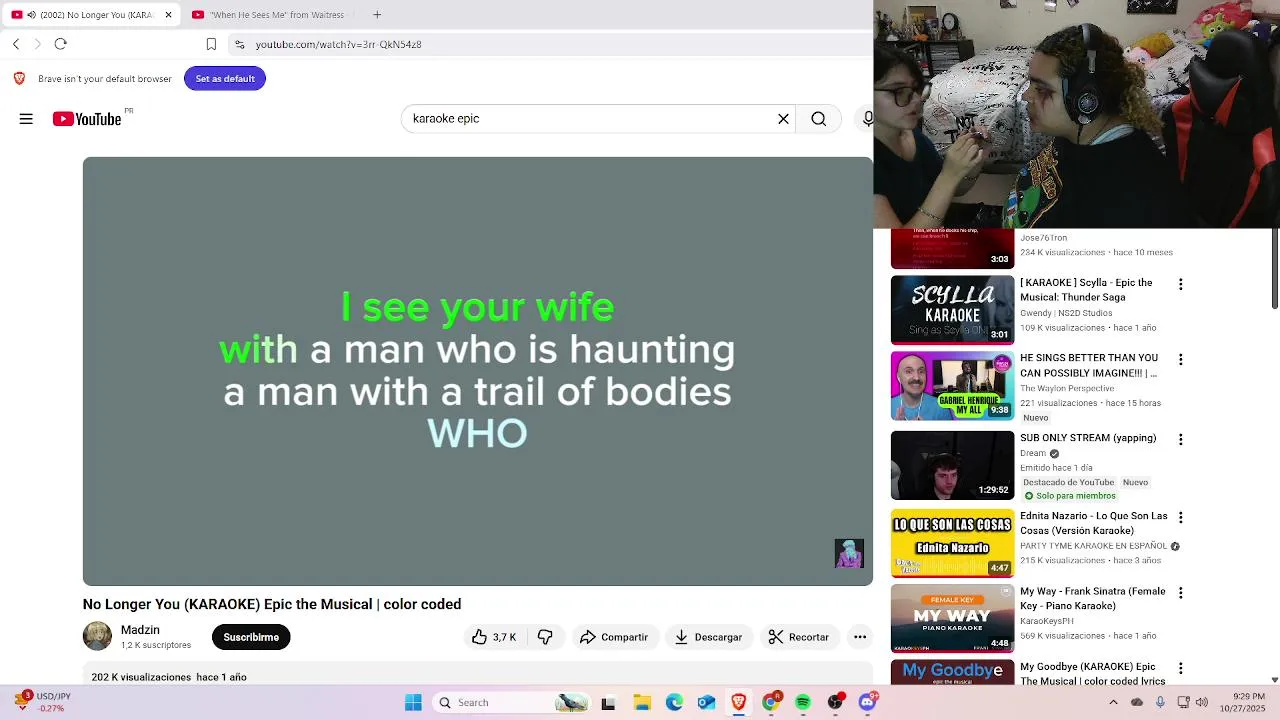1280x720 pixels.
Task: Click the karaoke video player
Action: point(477,371)
